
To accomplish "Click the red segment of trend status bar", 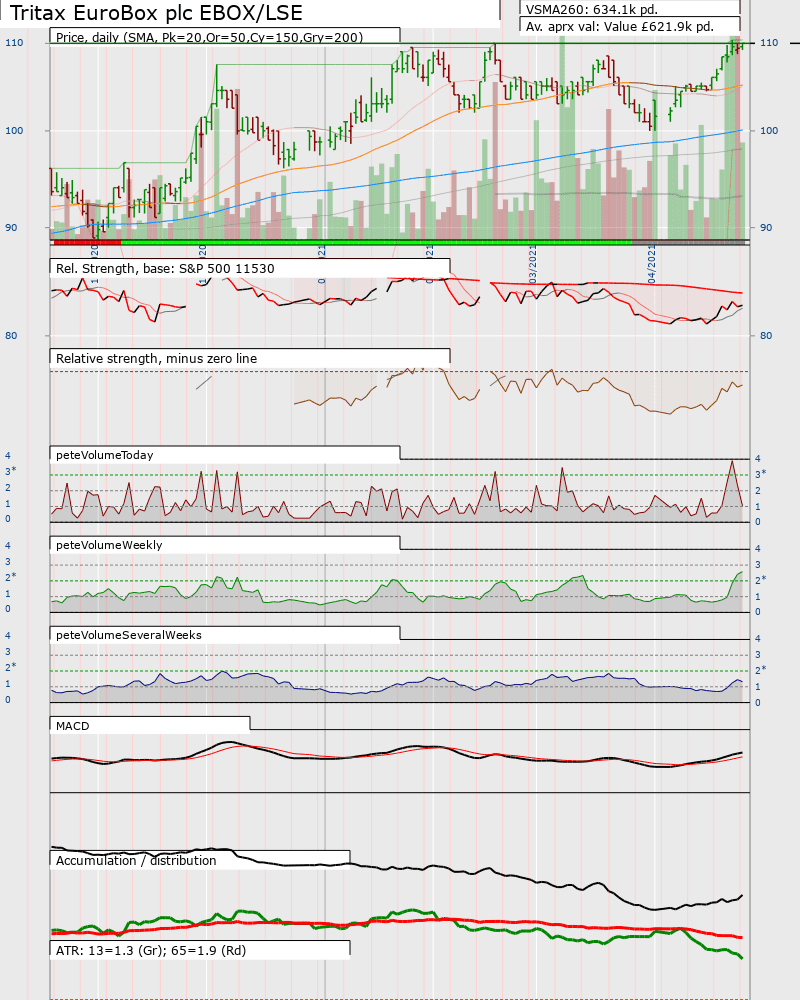I will click(87, 242).
